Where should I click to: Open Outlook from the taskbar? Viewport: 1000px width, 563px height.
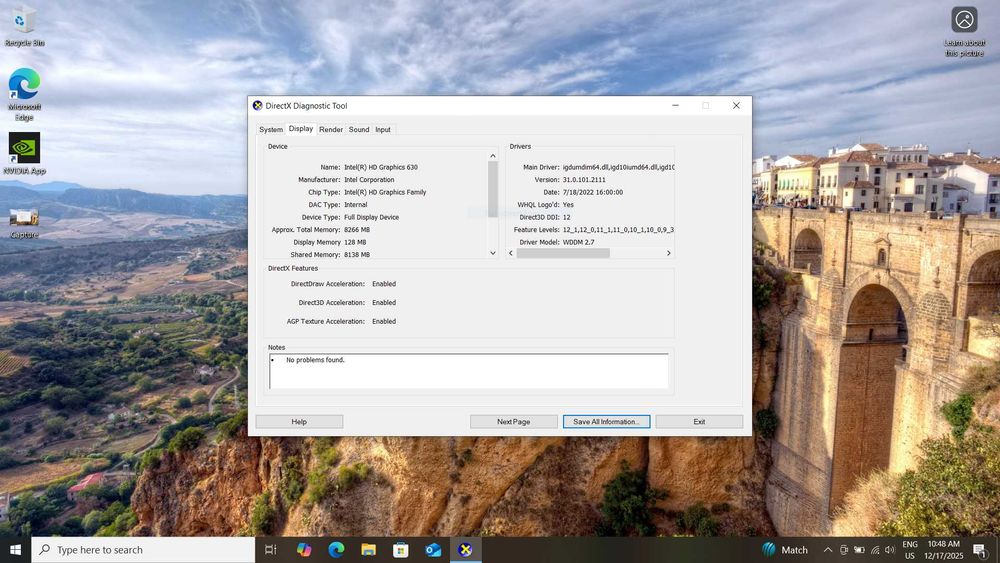[x=433, y=550]
